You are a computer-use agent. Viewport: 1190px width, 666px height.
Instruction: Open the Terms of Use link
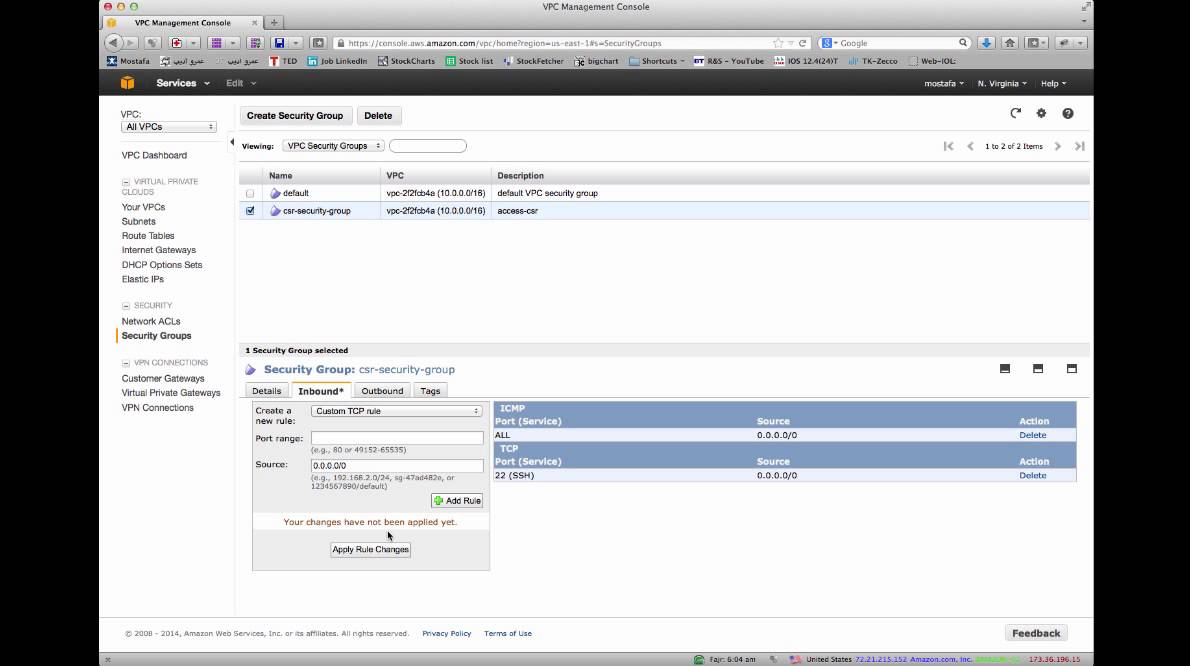(x=508, y=633)
